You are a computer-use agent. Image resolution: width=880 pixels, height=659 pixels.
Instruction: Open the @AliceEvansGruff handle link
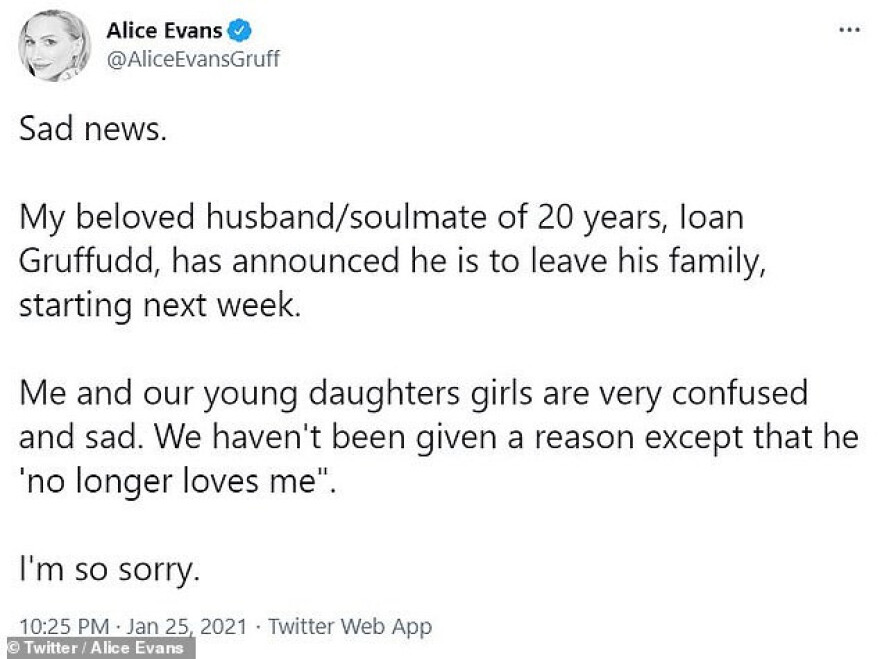click(x=192, y=58)
